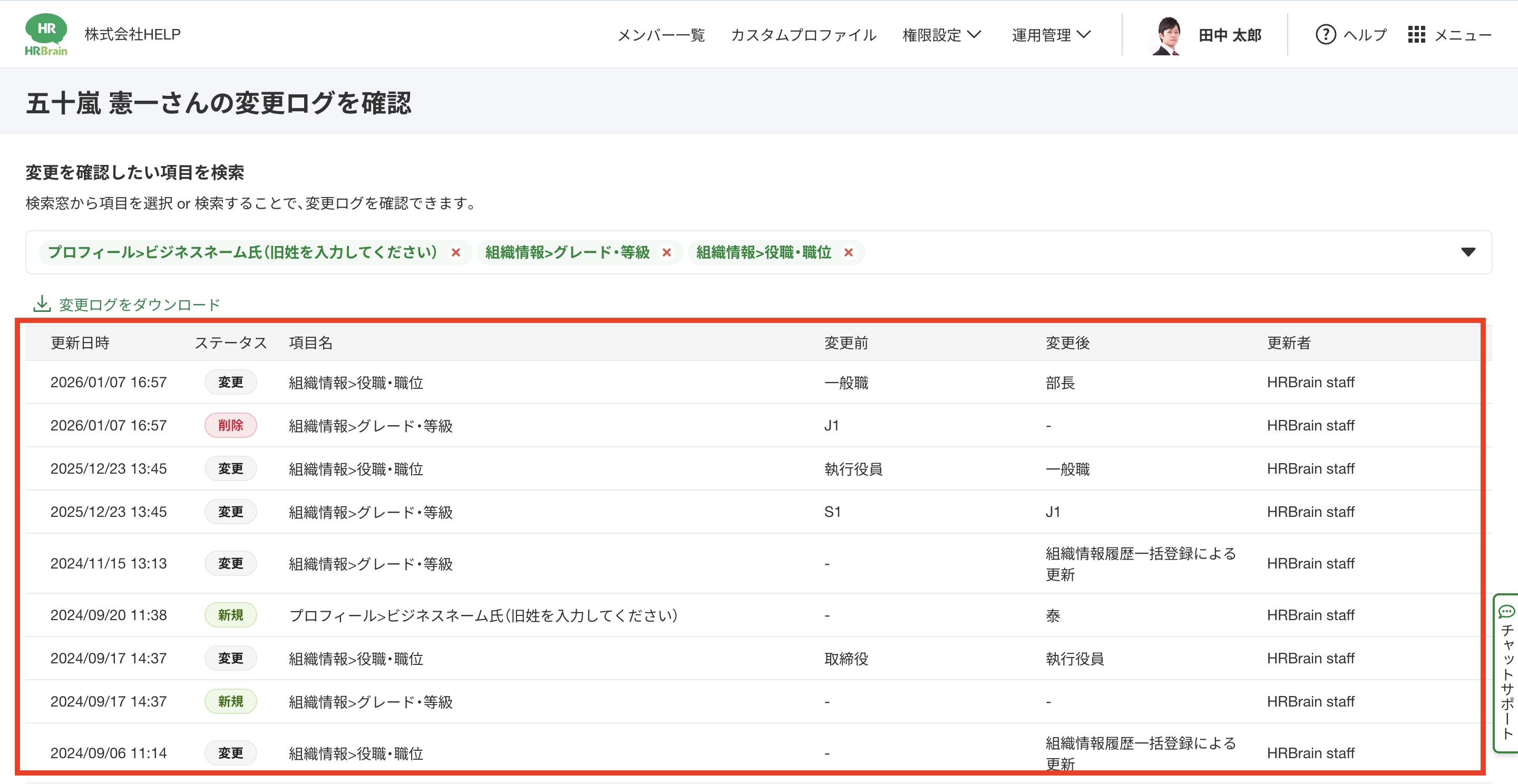
Task: Open the grid menu icon
Action: point(1416,35)
